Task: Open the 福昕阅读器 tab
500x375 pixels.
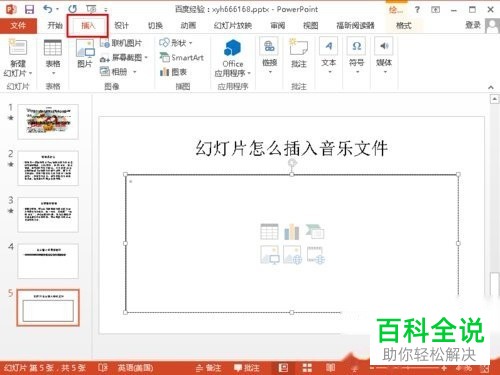Action: 355,25
